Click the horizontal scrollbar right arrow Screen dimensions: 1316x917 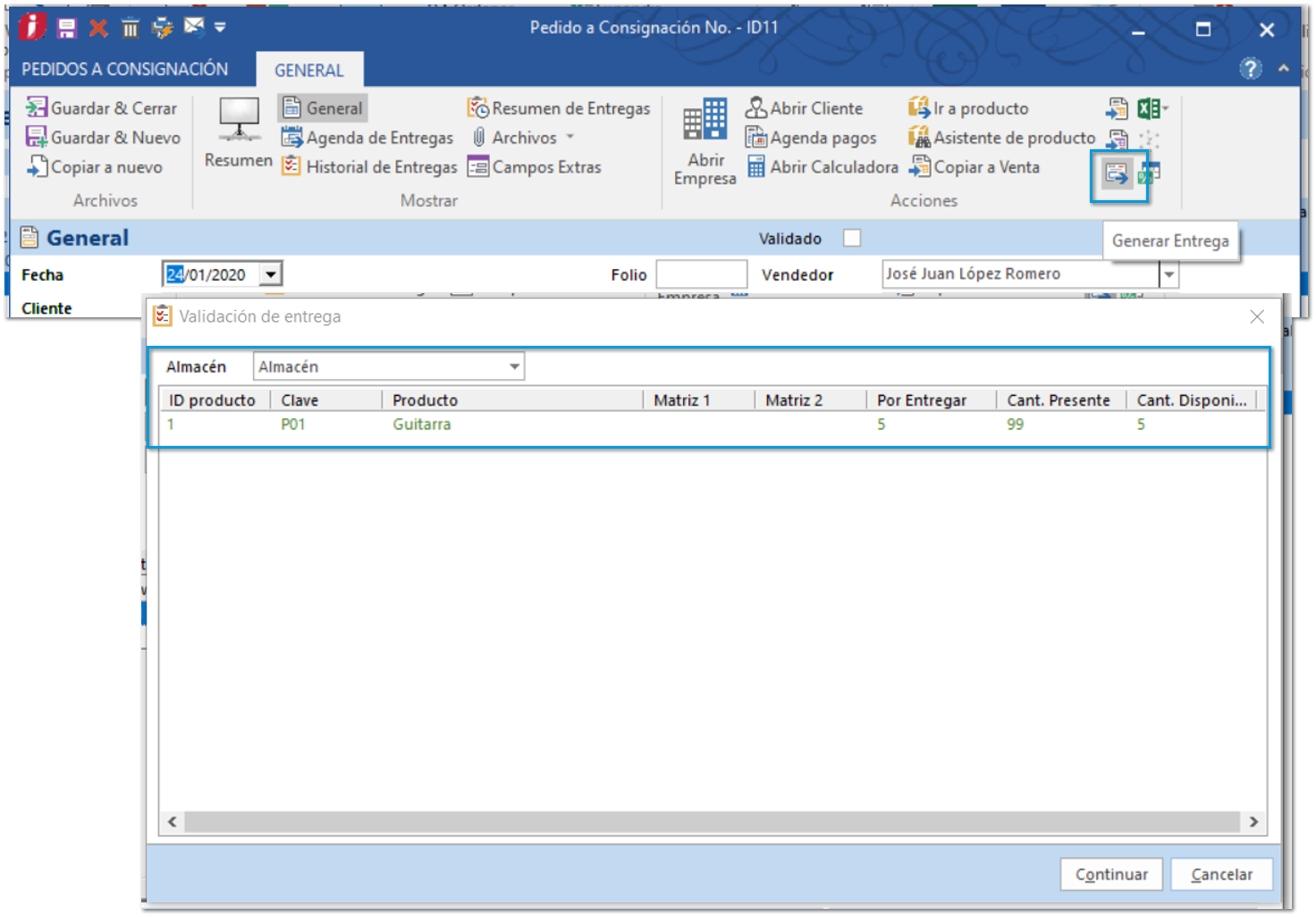click(1253, 821)
